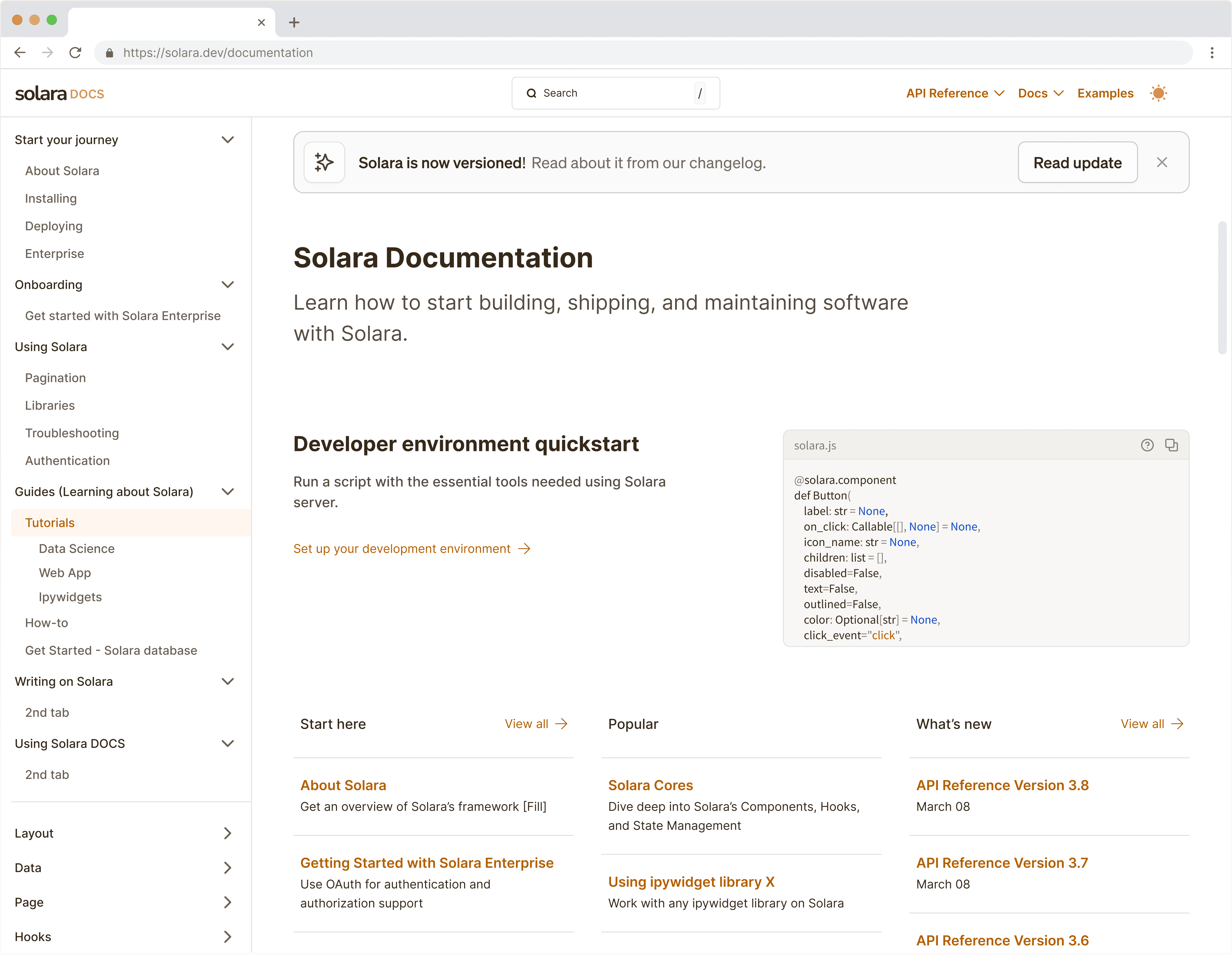Screen dimensions: 1232x955
Task: Click the arrow beside What's new View all
Action: [1177, 724]
